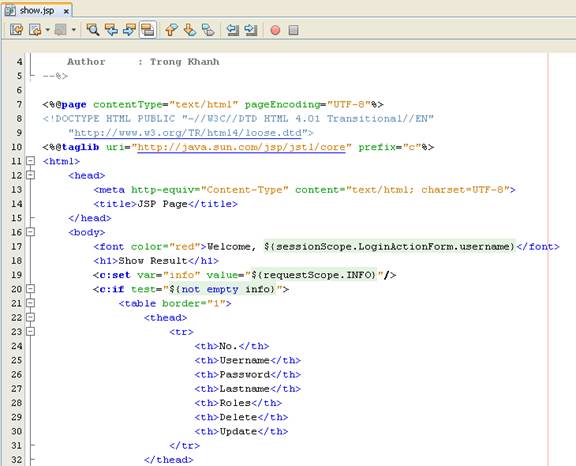The image size is (576, 466).
Task: Open the Forward navigation dropdown arrow
Action: (73, 29)
